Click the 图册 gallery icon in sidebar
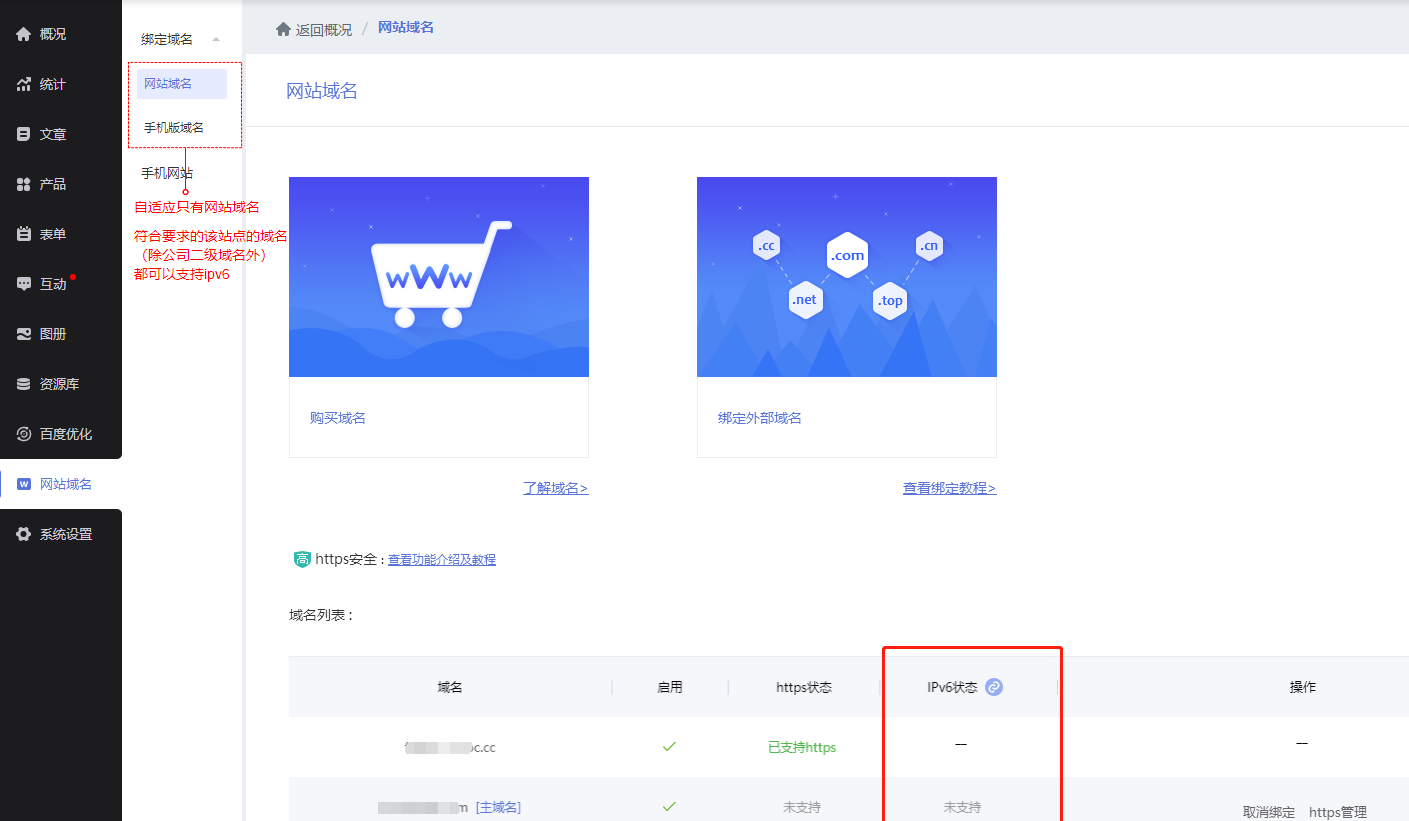 (x=24, y=334)
